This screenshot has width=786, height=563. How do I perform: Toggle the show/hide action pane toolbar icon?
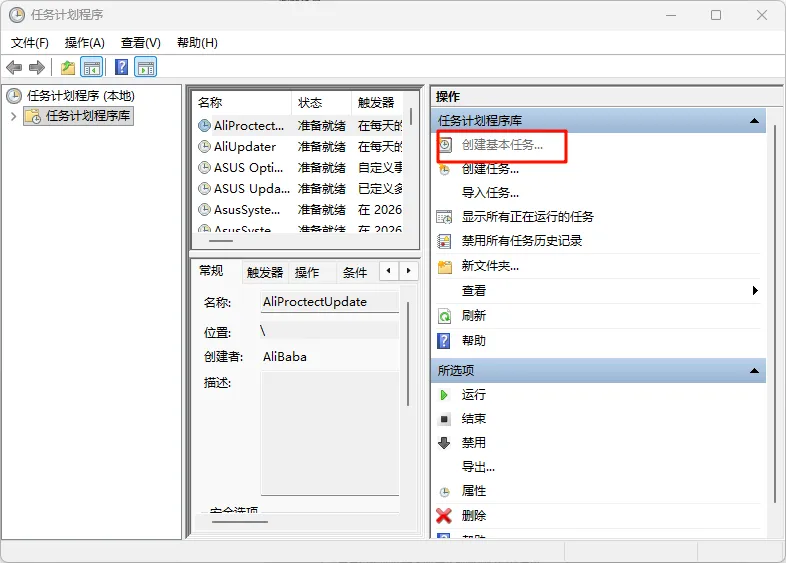click(x=146, y=67)
